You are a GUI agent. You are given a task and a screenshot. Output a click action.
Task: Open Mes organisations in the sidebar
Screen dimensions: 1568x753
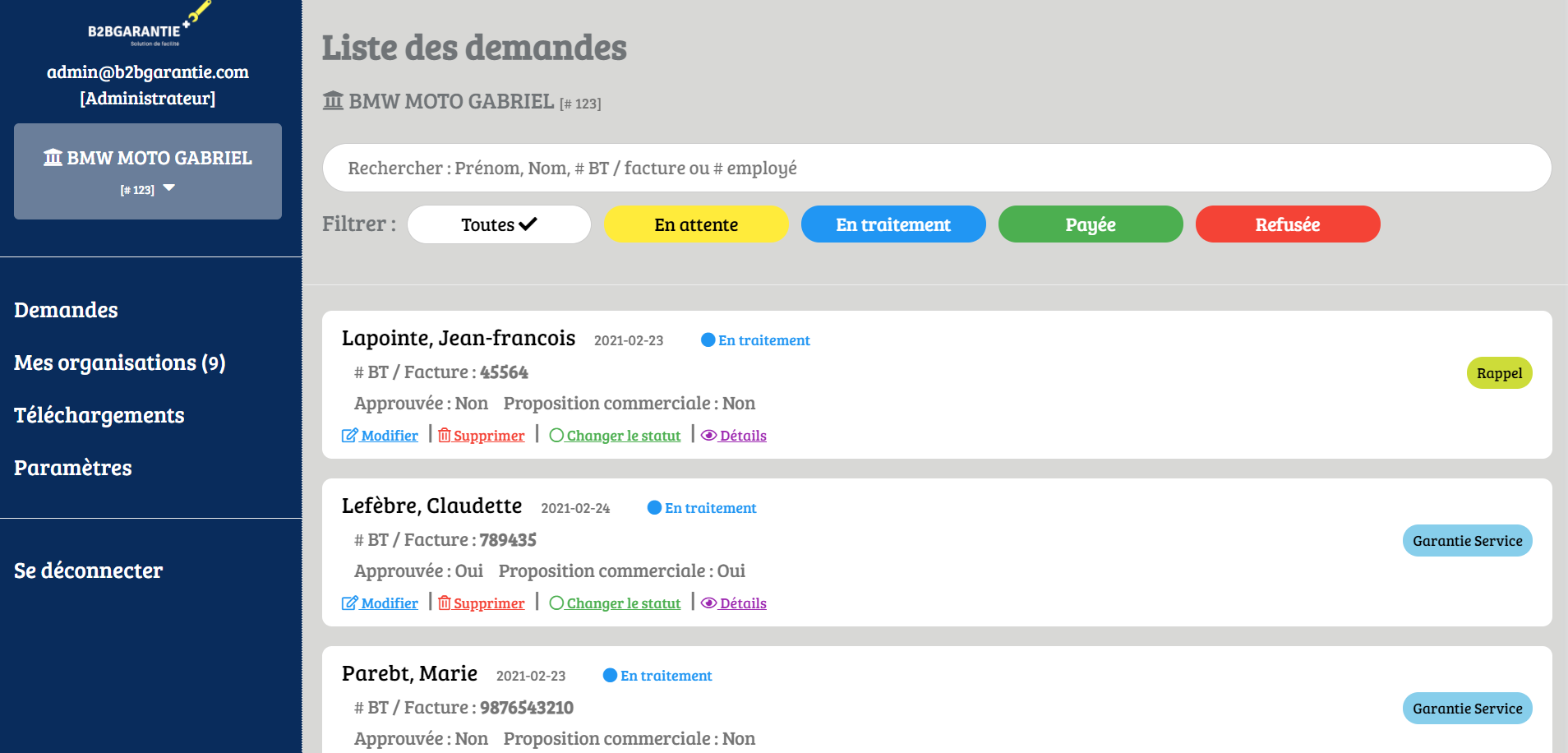click(x=120, y=363)
